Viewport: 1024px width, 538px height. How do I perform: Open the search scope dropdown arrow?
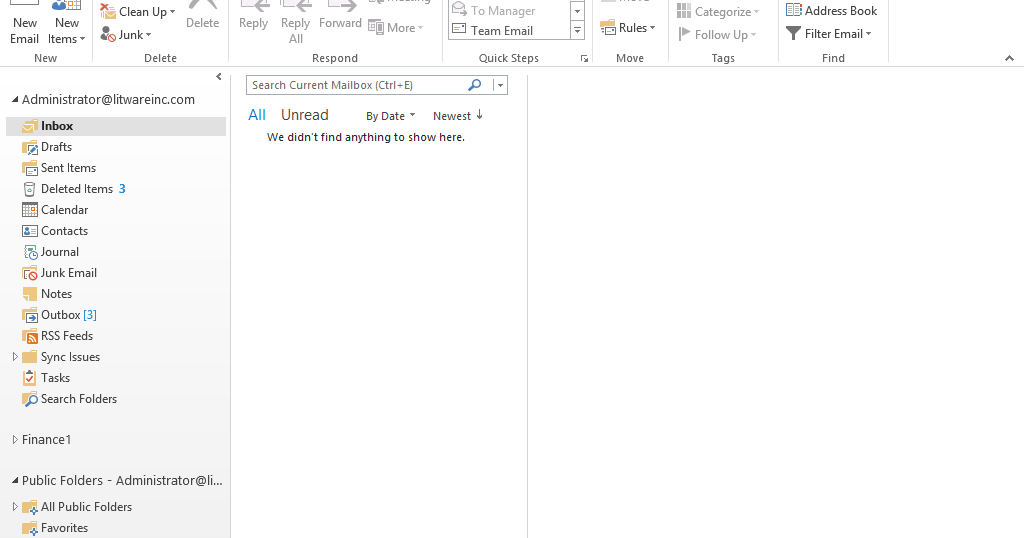(x=500, y=86)
